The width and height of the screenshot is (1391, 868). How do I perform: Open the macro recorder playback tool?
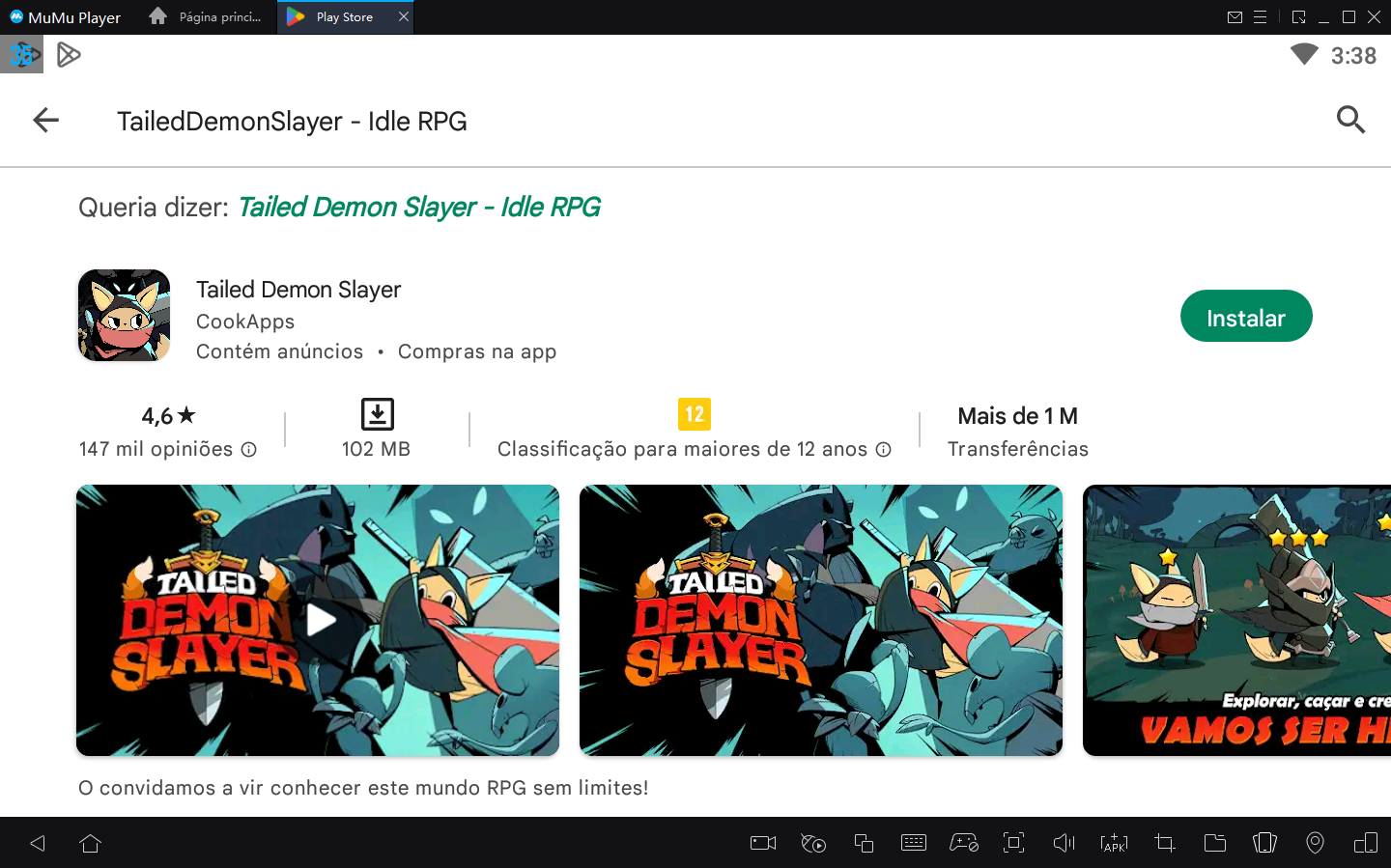(x=812, y=842)
